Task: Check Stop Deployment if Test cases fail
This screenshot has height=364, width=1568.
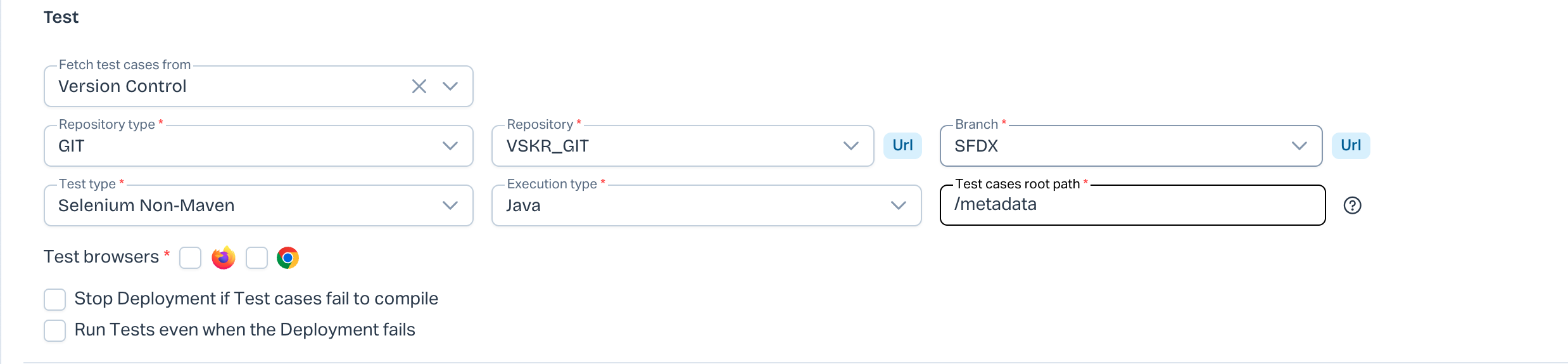Action: [x=55, y=299]
